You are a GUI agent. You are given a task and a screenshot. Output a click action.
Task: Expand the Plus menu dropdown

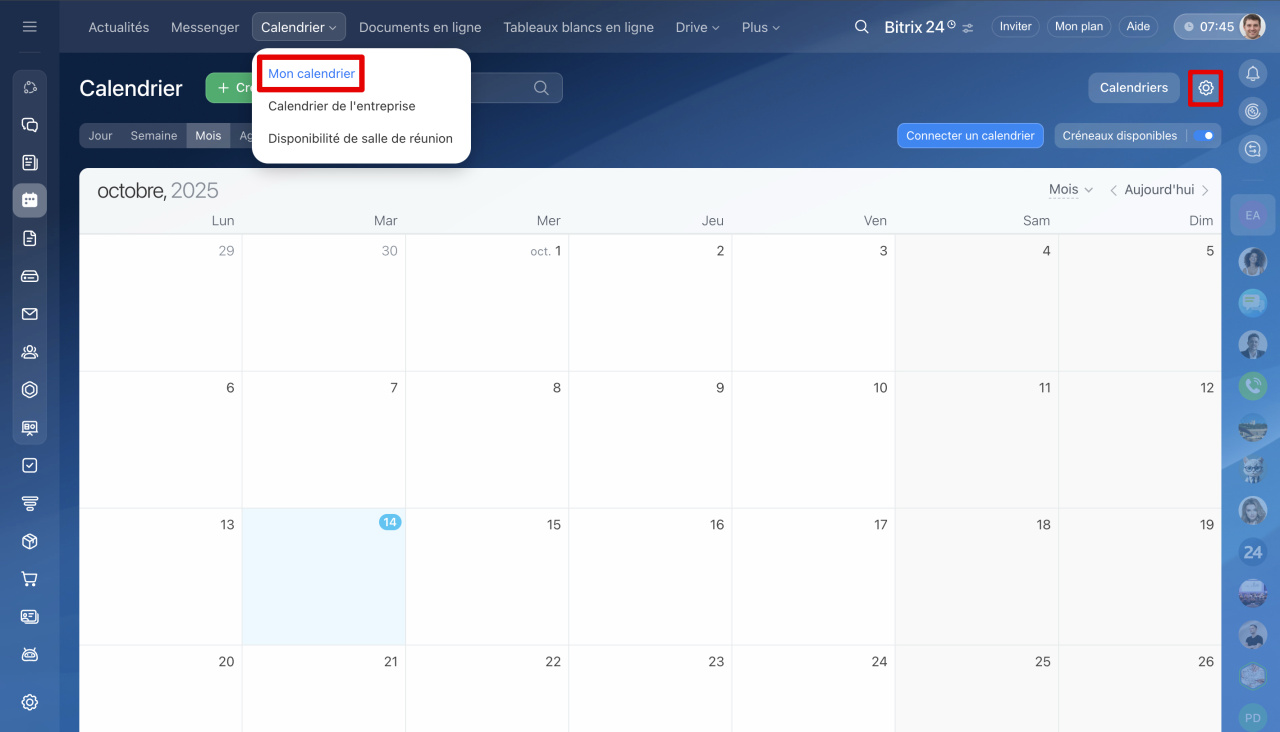coord(759,27)
